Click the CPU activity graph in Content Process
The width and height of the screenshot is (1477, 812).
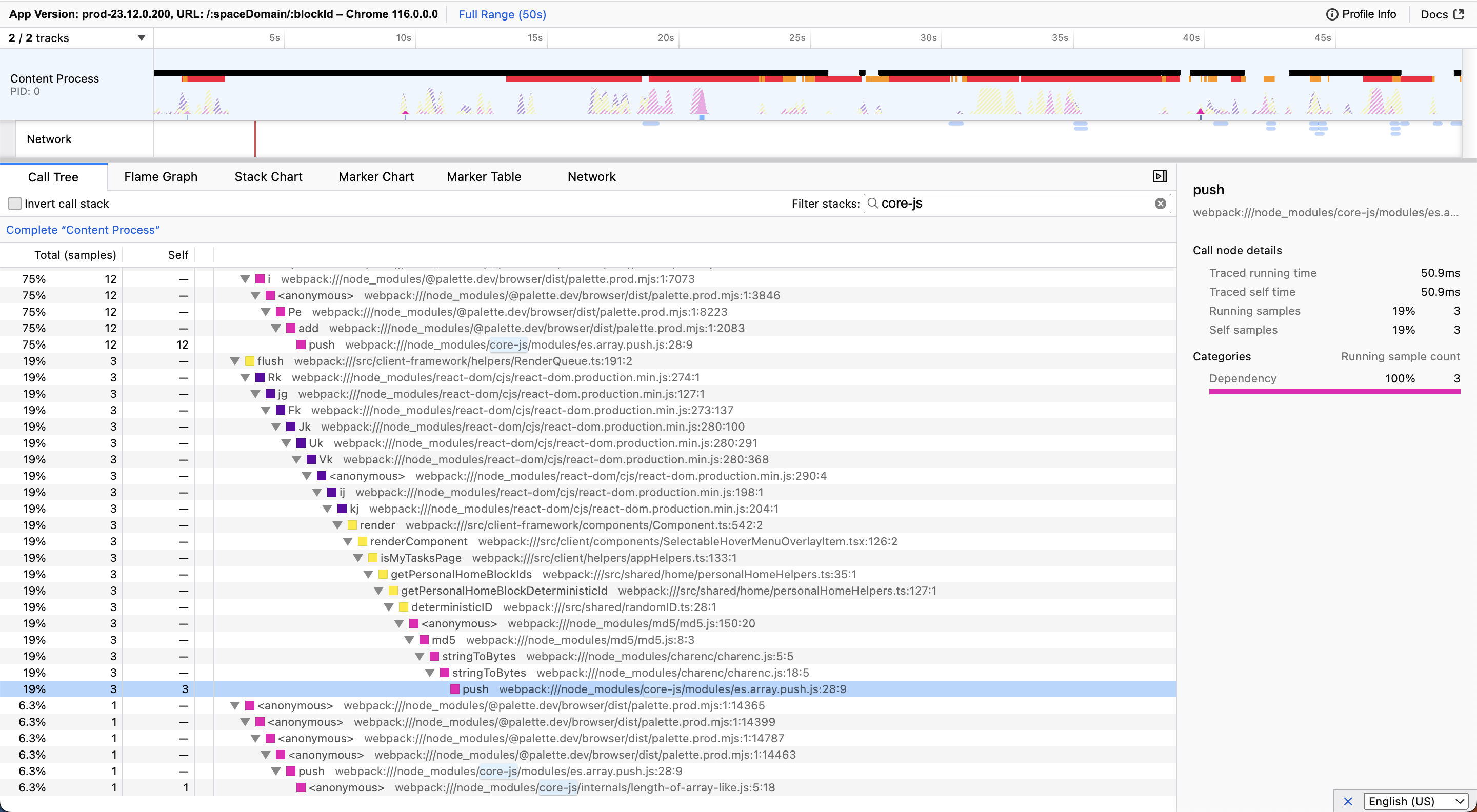(807, 100)
